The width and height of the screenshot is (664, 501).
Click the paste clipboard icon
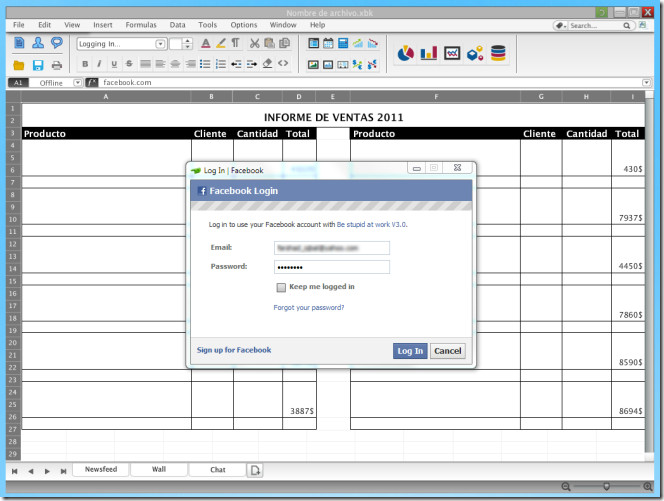pyautogui.click(x=269, y=43)
